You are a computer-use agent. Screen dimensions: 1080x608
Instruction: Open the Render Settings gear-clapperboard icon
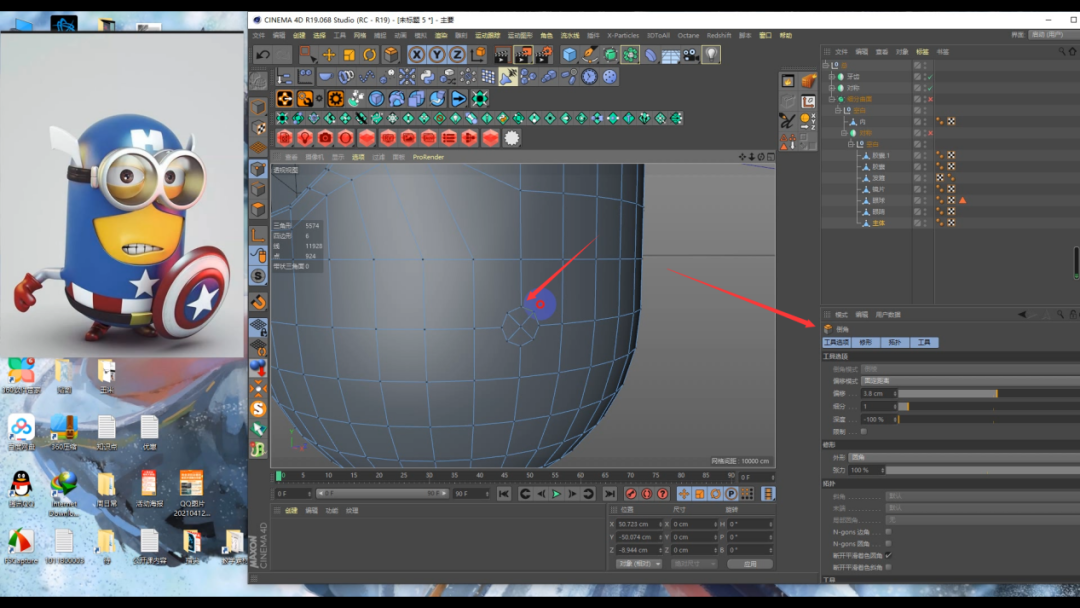click(543, 54)
